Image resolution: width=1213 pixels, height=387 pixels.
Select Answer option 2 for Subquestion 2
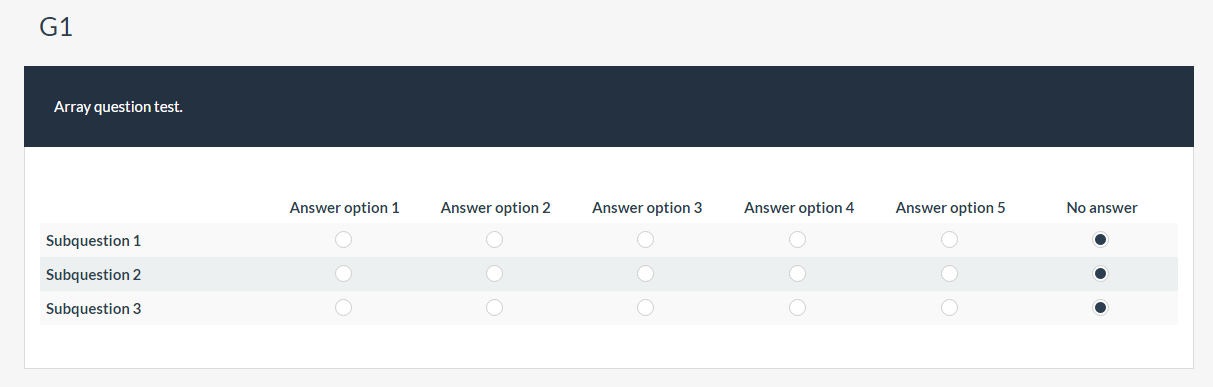495,274
